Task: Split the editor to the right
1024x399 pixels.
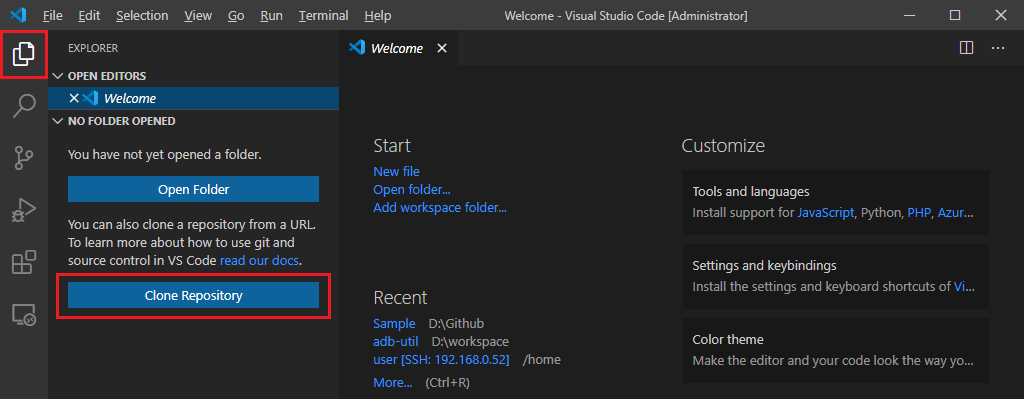Action: coord(967,48)
